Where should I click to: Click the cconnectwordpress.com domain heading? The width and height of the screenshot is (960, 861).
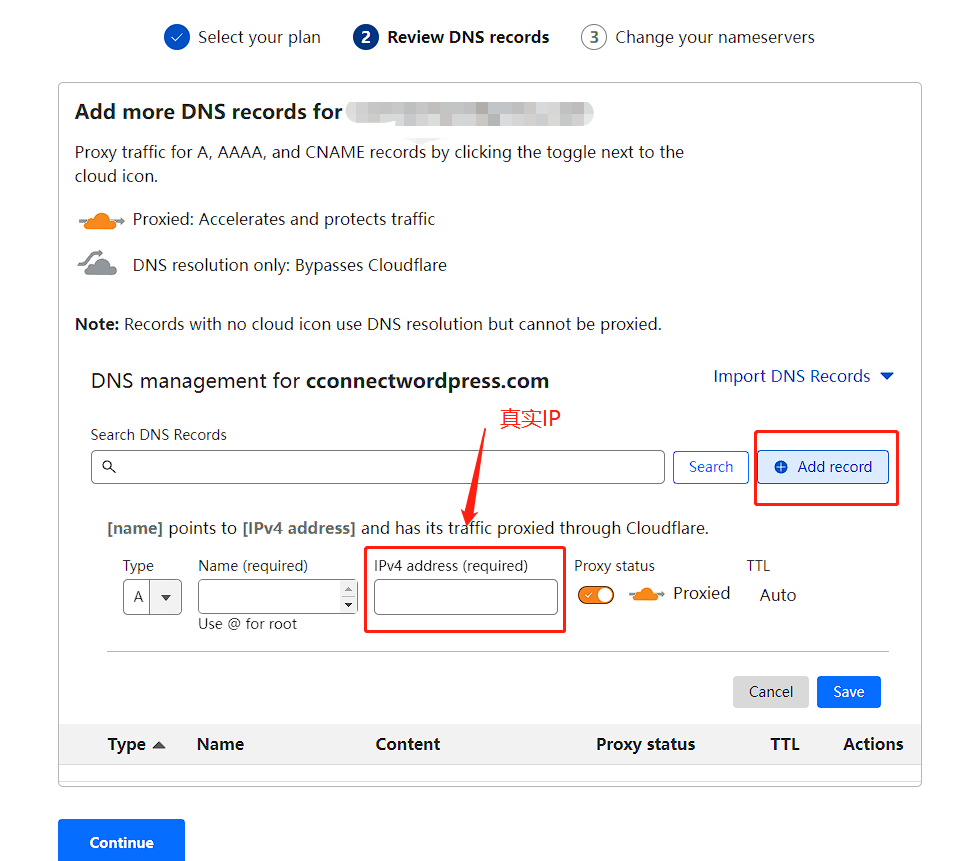pyautogui.click(x=427, y=381)
